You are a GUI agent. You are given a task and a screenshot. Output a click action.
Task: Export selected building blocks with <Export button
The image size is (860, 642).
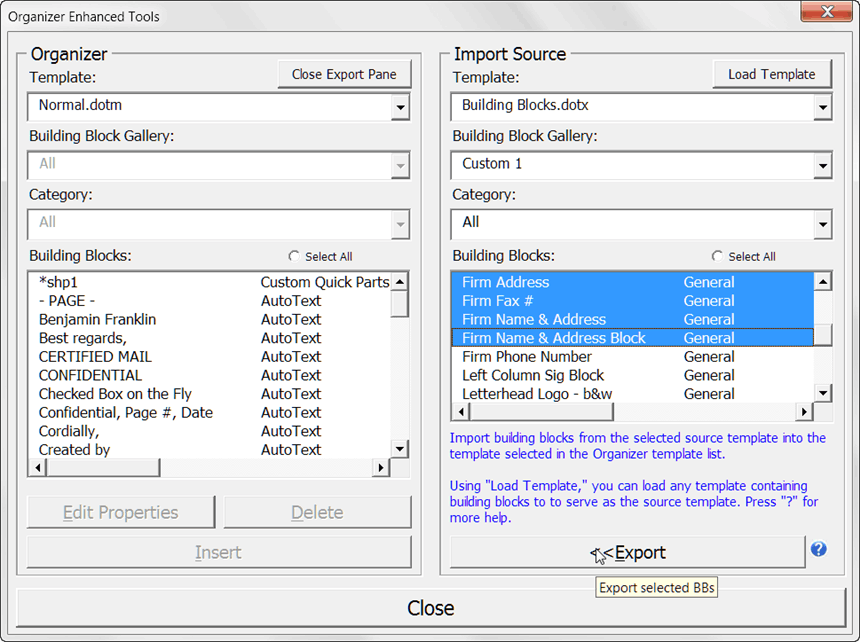tap(627, 552)
